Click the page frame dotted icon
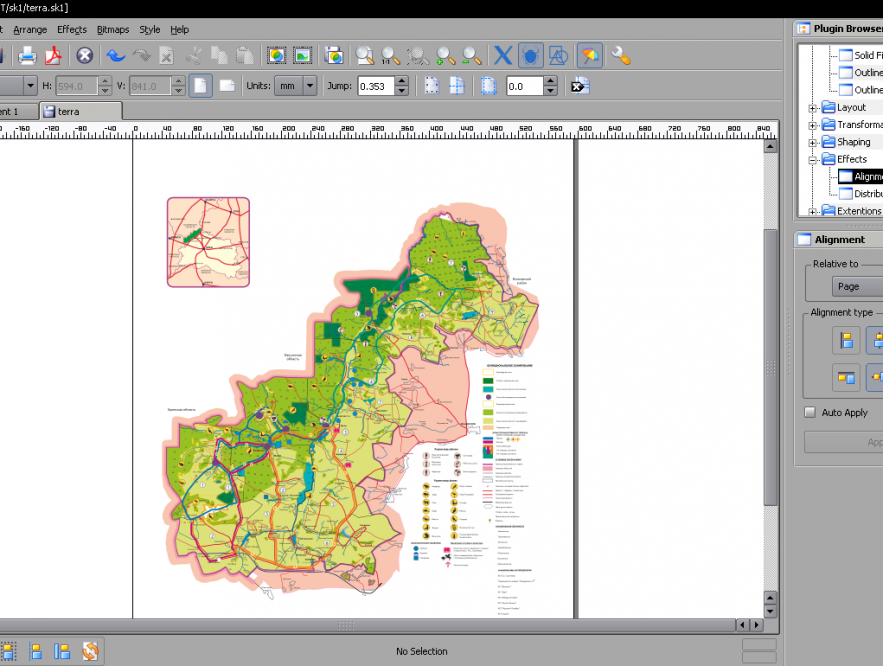This screenshot has width=883, height=666. [431, 86]
